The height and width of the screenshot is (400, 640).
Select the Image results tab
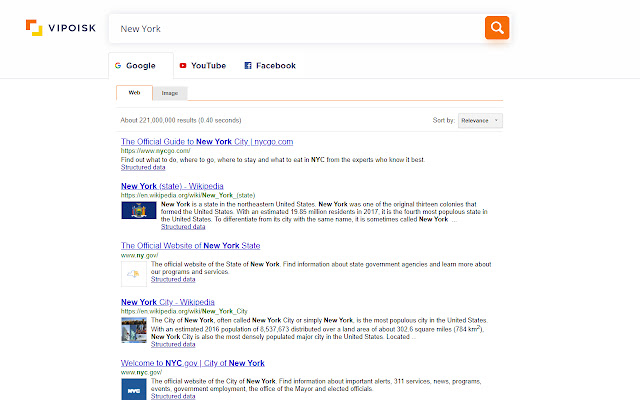pos(170,93)
